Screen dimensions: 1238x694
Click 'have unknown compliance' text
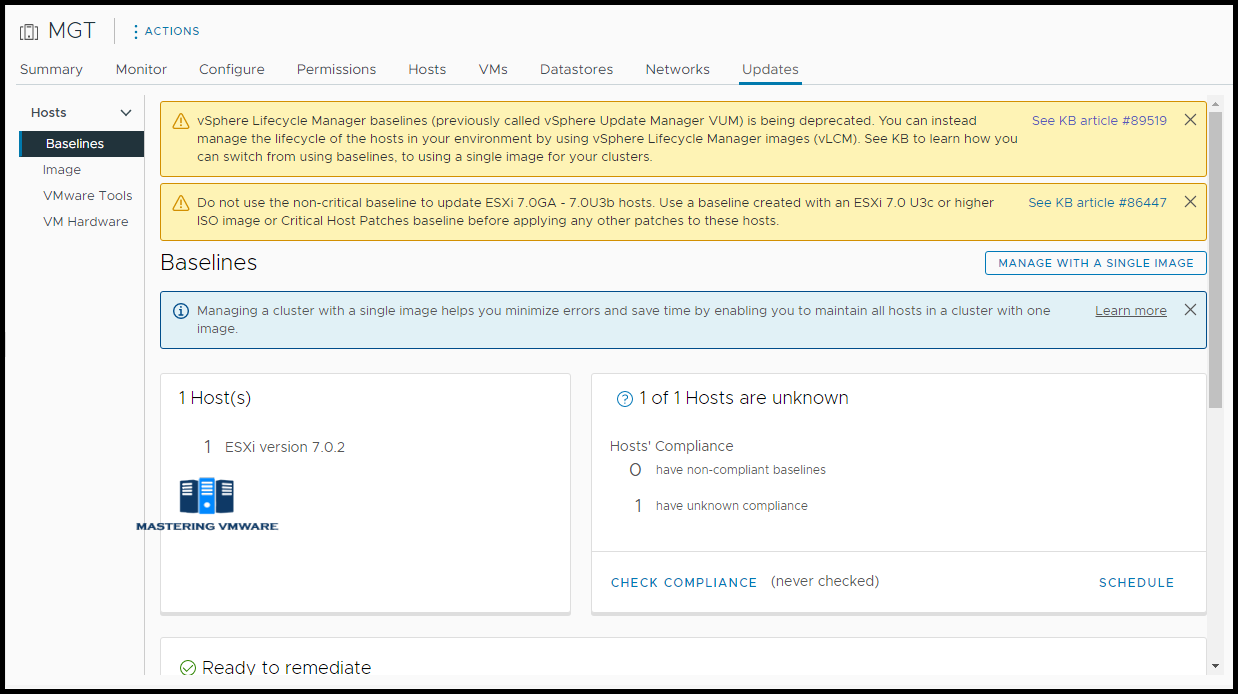732,506
